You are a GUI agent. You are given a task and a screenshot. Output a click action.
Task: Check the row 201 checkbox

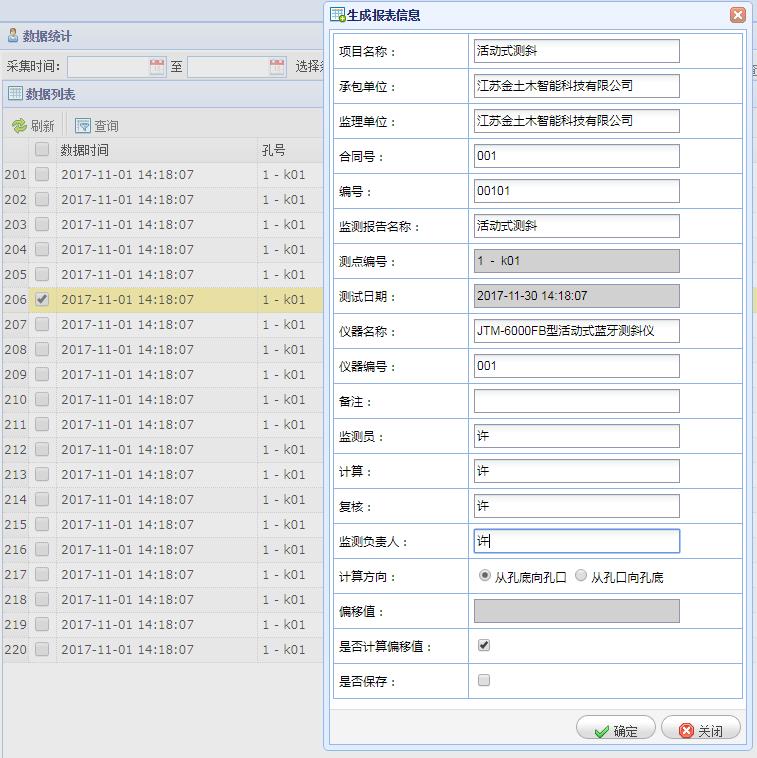click(x=42, y=174)
